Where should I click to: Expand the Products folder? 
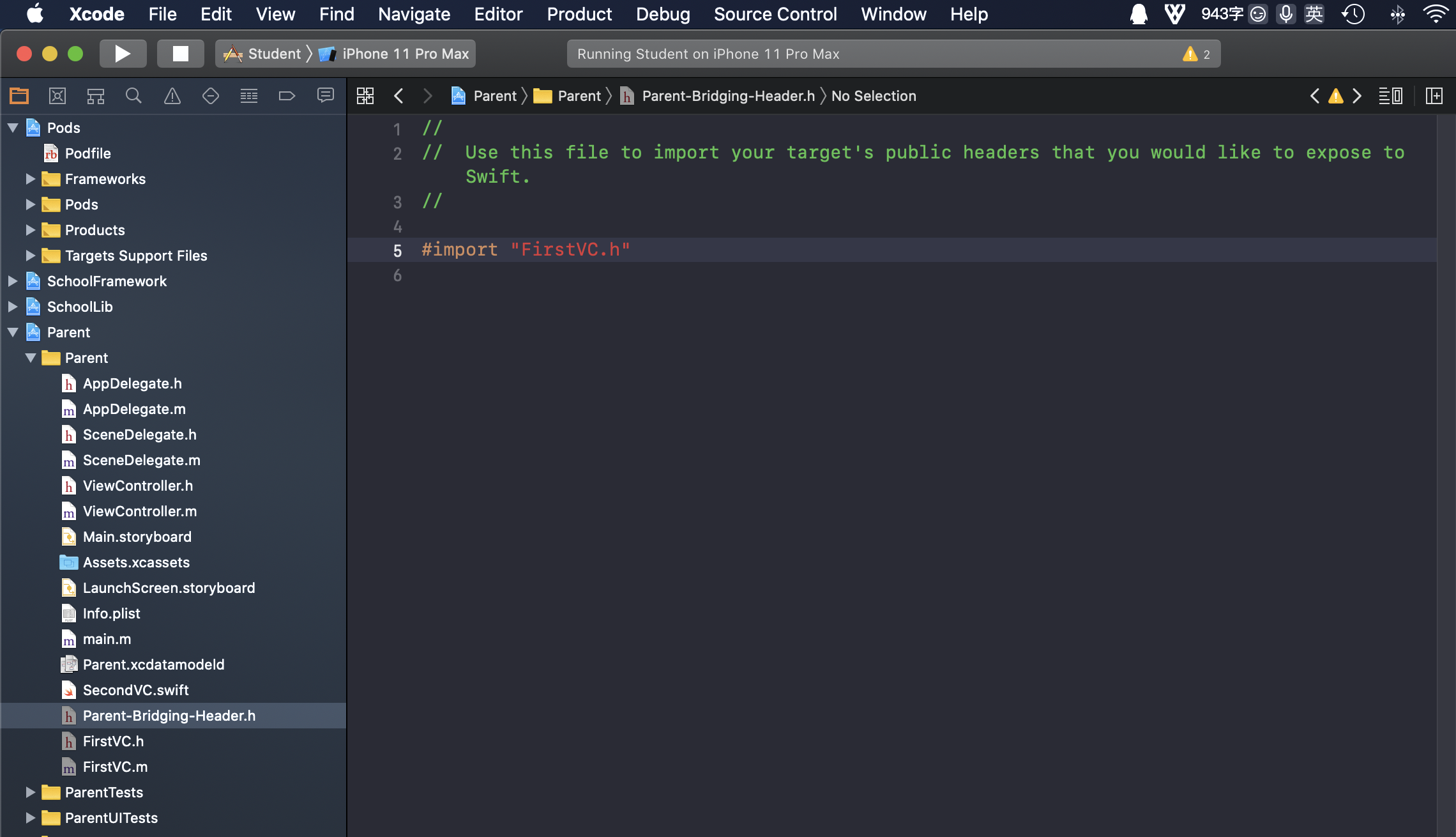(30, 230)
